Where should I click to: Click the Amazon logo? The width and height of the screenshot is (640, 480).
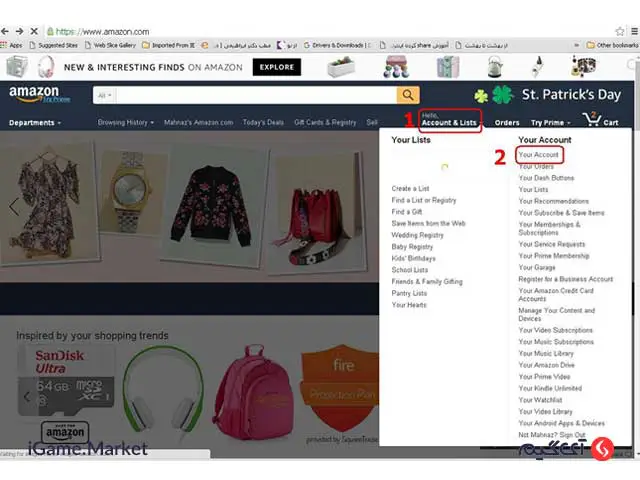(39, 94)
